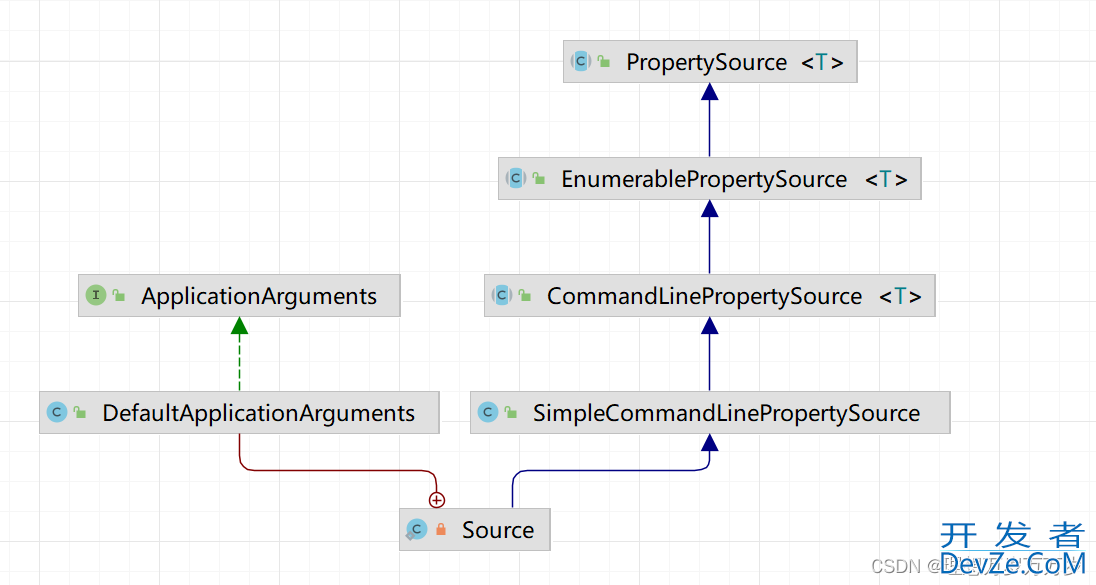
Task: Click the red inner-class plus marker
Action: tap(437, 500)
